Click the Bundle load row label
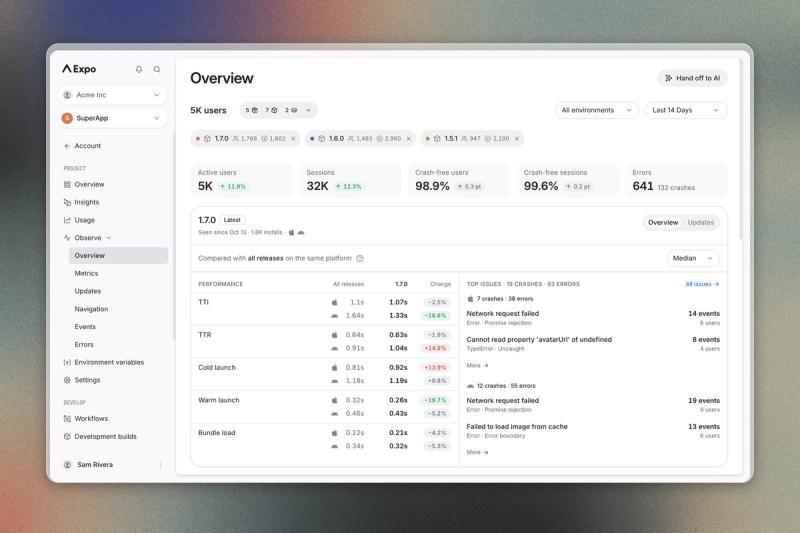800x533 pixels. pyautogui.click(x=217, y=433)
